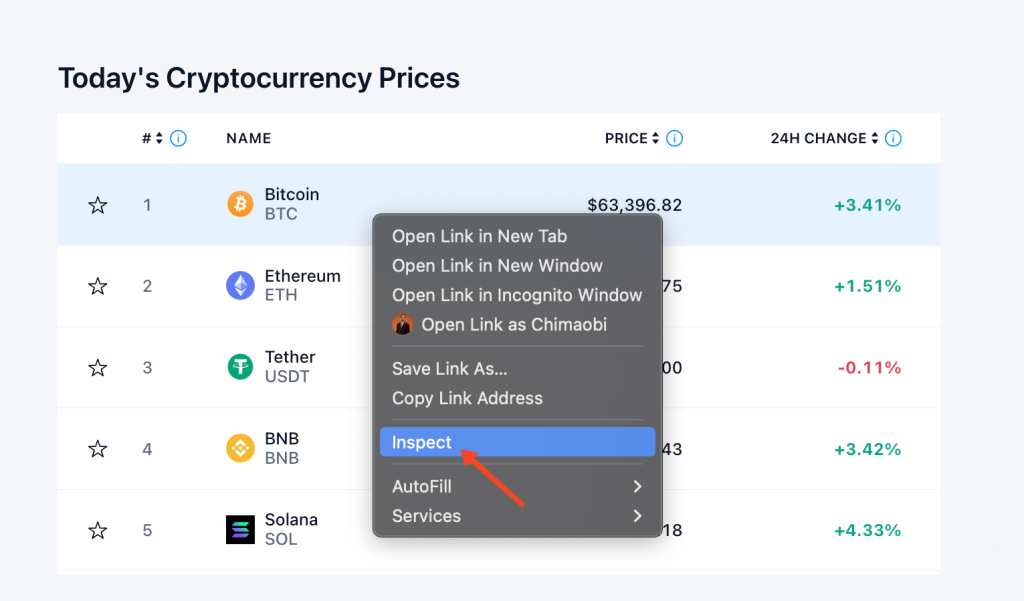The height and width of the screenshot is (601, 1024).
Task: Sort by the PRICE column arrows
Action: click(x=655, y=138)
